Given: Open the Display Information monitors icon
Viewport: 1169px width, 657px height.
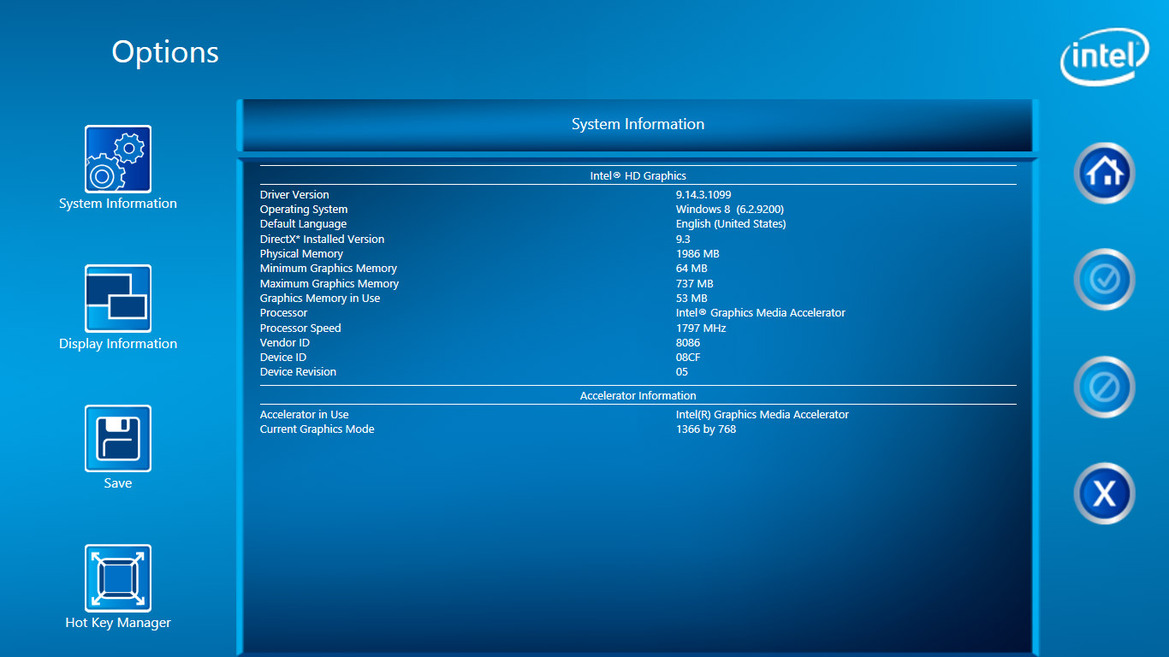Looking at the screenshot, I should pyautogui.click(x=118, y=298).
